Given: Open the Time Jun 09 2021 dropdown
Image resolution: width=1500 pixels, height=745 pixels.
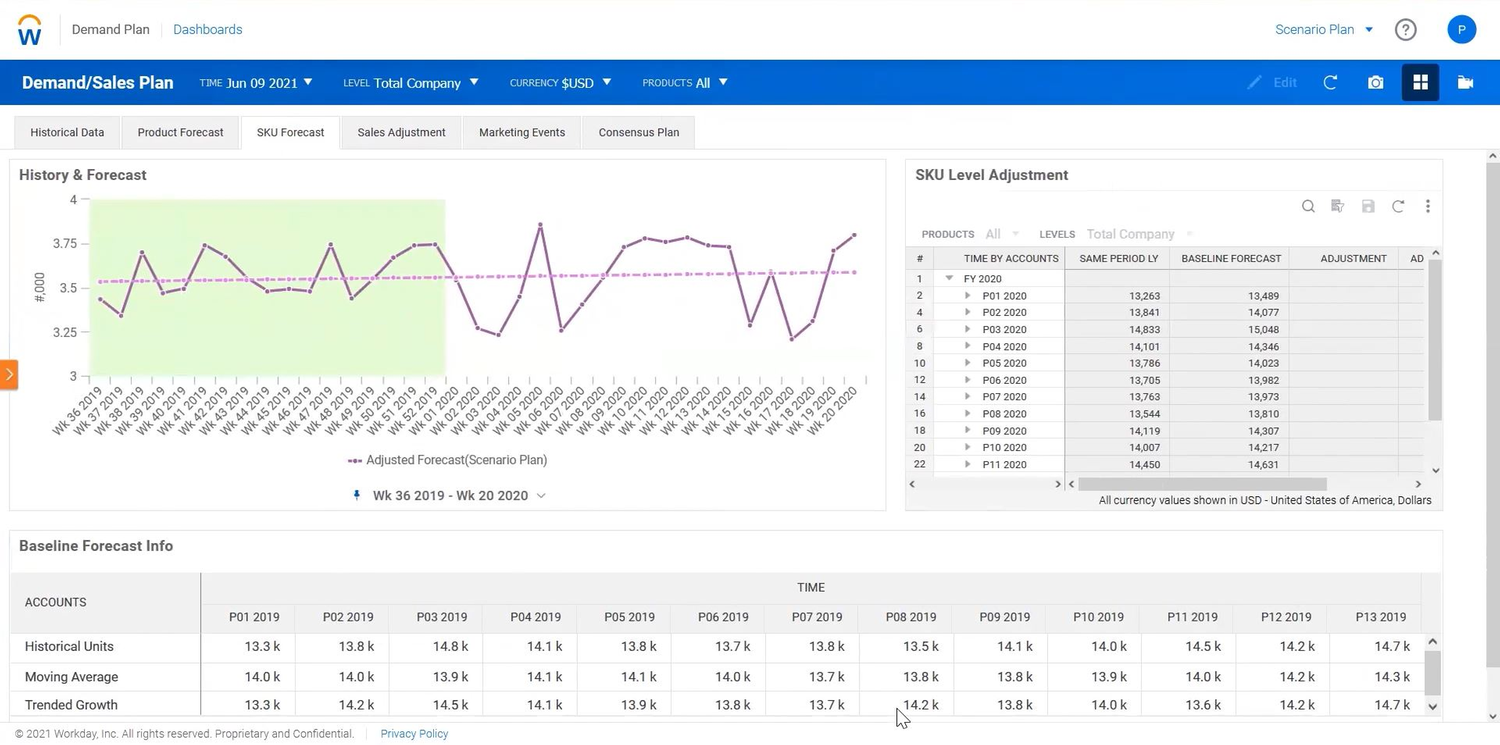Looking at the screenshot, I should tap(256, 83).
